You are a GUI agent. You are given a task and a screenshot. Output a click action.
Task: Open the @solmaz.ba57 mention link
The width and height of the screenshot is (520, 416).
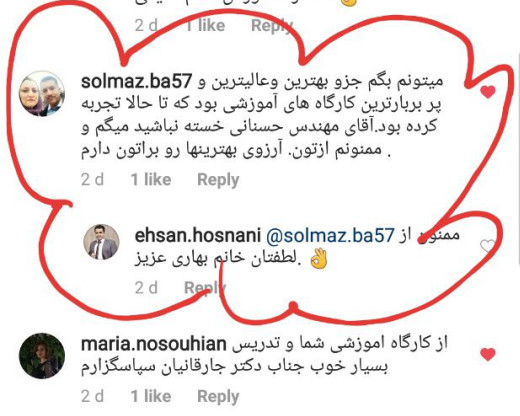click(x=330, y=235)
